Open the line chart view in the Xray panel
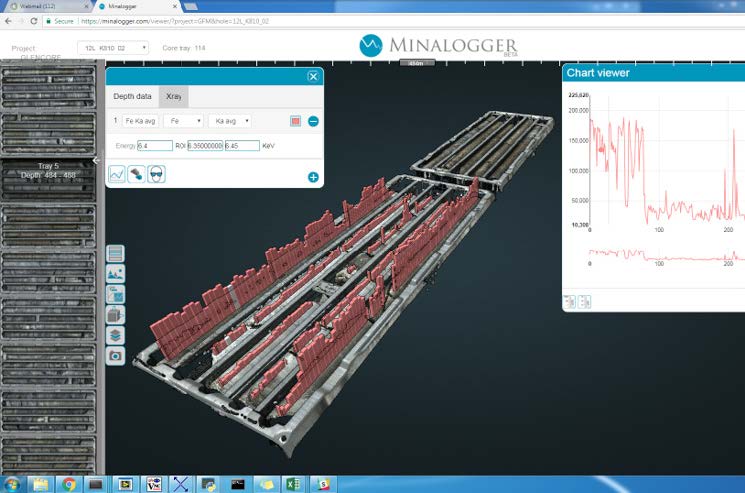 pyautogui.click(x=116, y=174)
